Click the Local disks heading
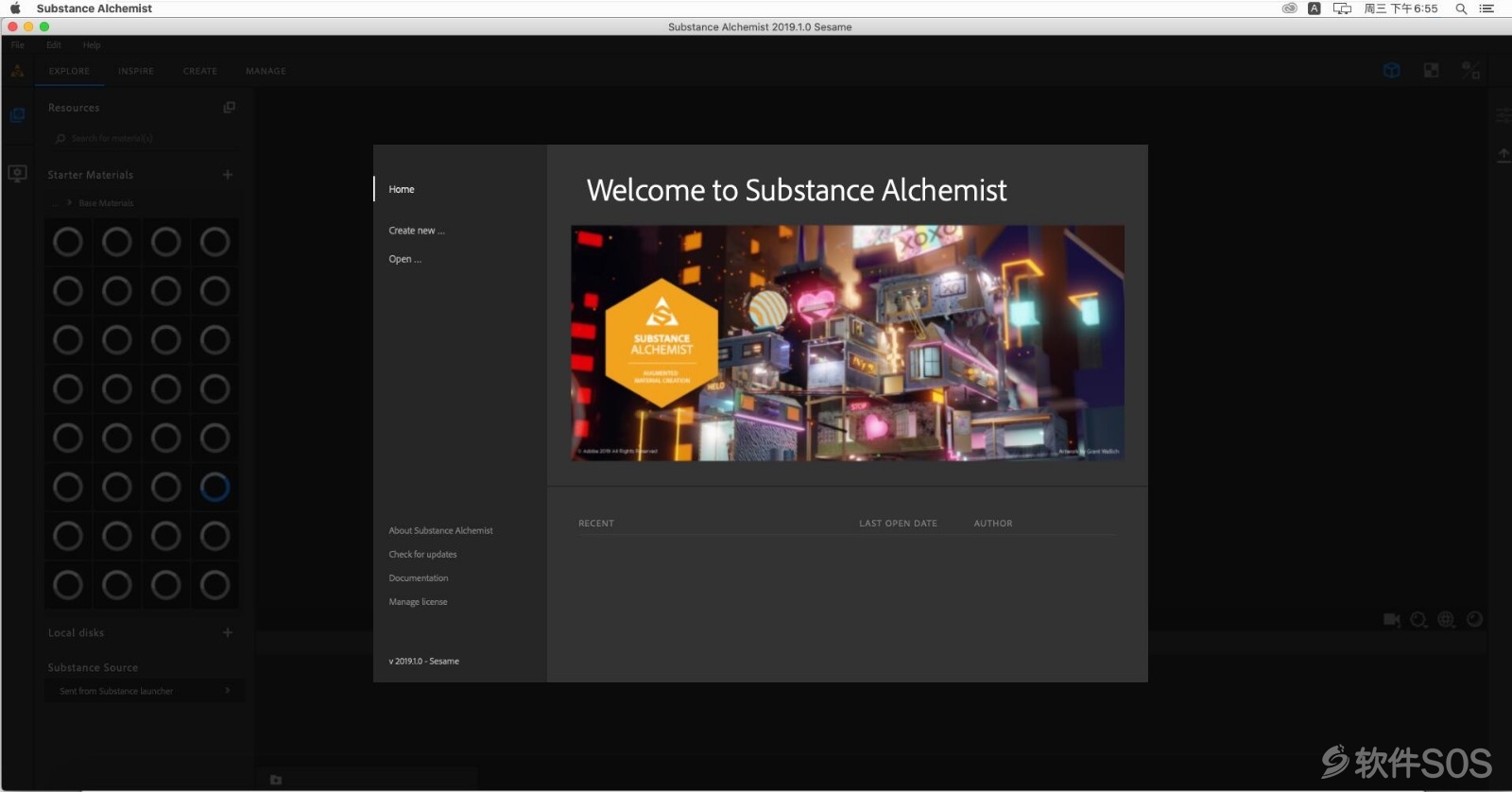Image resolution: width=1512 pixels, height=792 pixels. [x=76, y=632]
